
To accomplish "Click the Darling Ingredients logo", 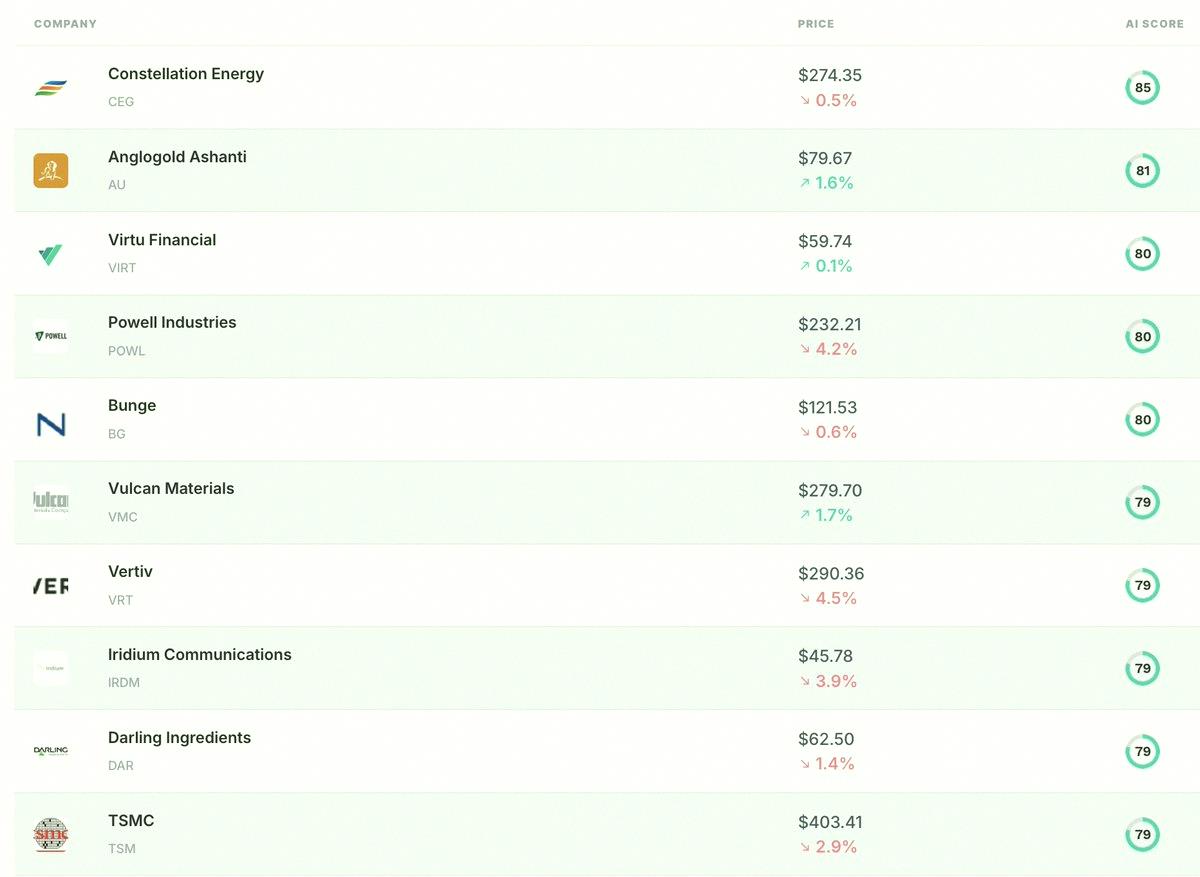I will pos(51,752).
